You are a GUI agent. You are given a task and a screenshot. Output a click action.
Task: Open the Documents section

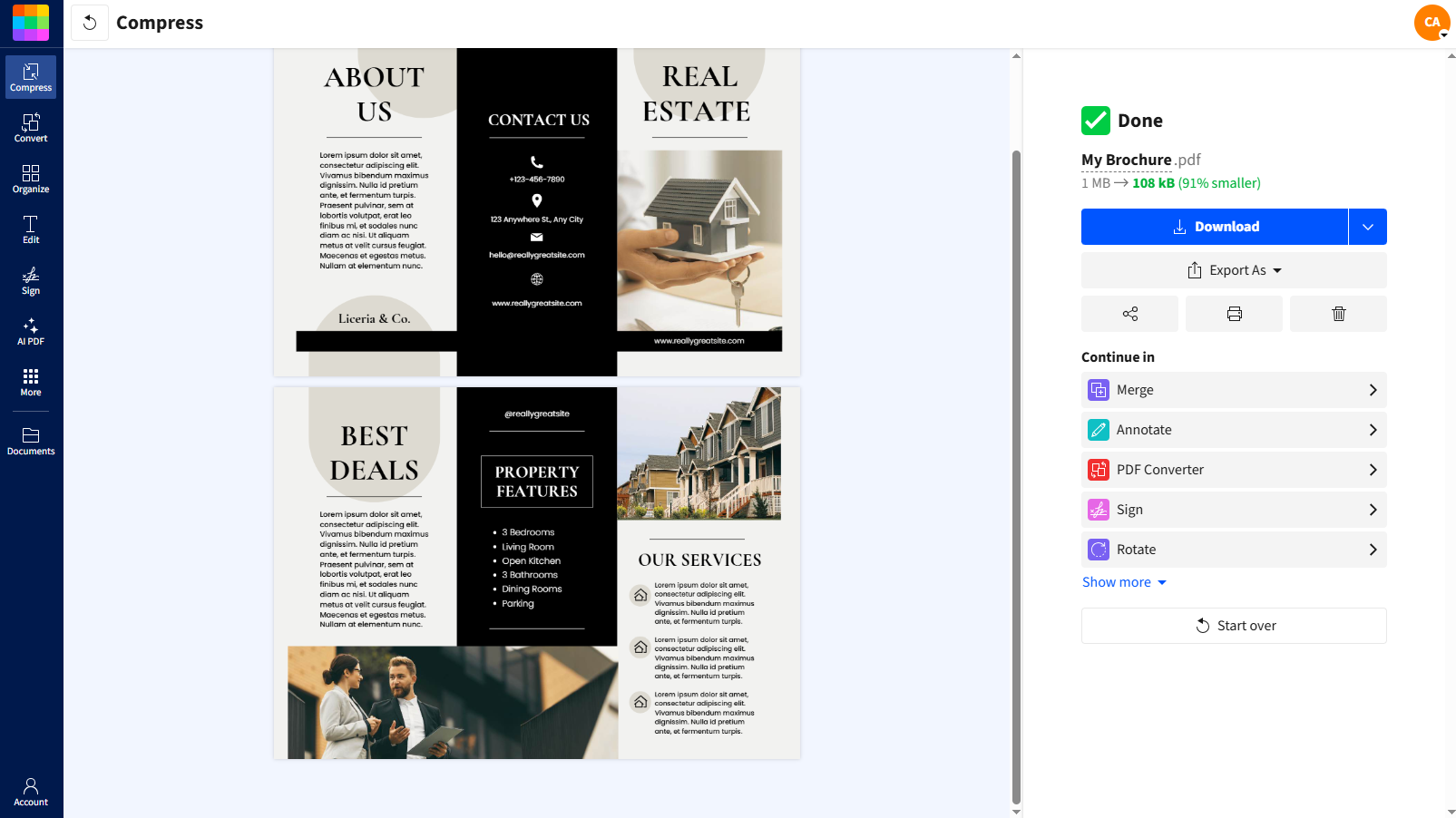pos(30,440)
